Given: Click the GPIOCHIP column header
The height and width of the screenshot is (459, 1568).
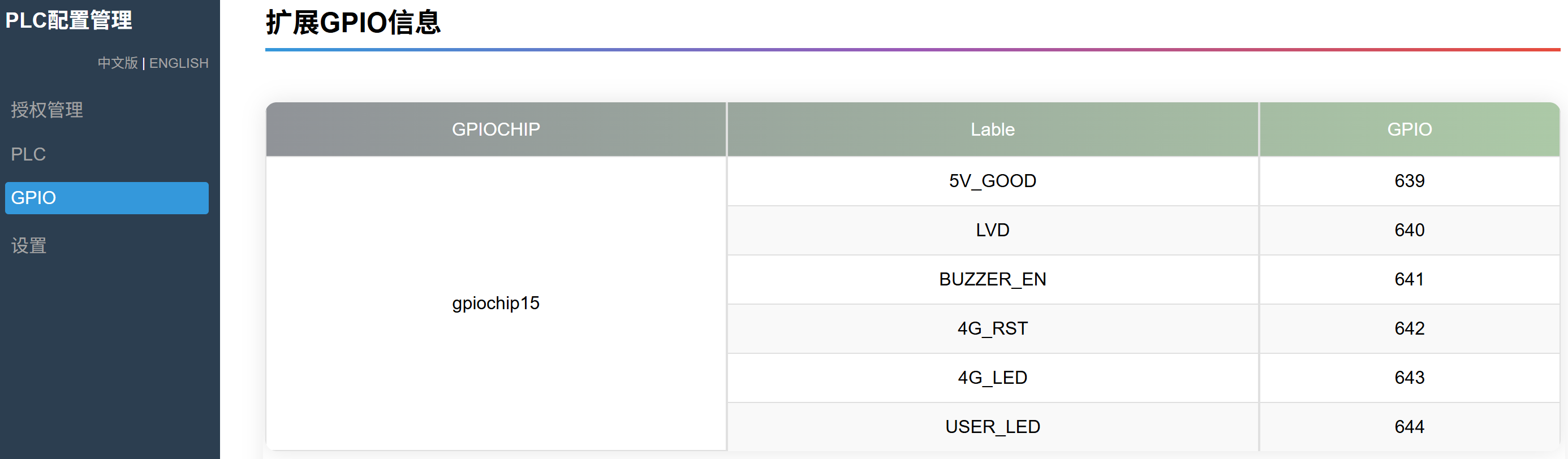Looking at the screenshot, I should click(496, 129).
